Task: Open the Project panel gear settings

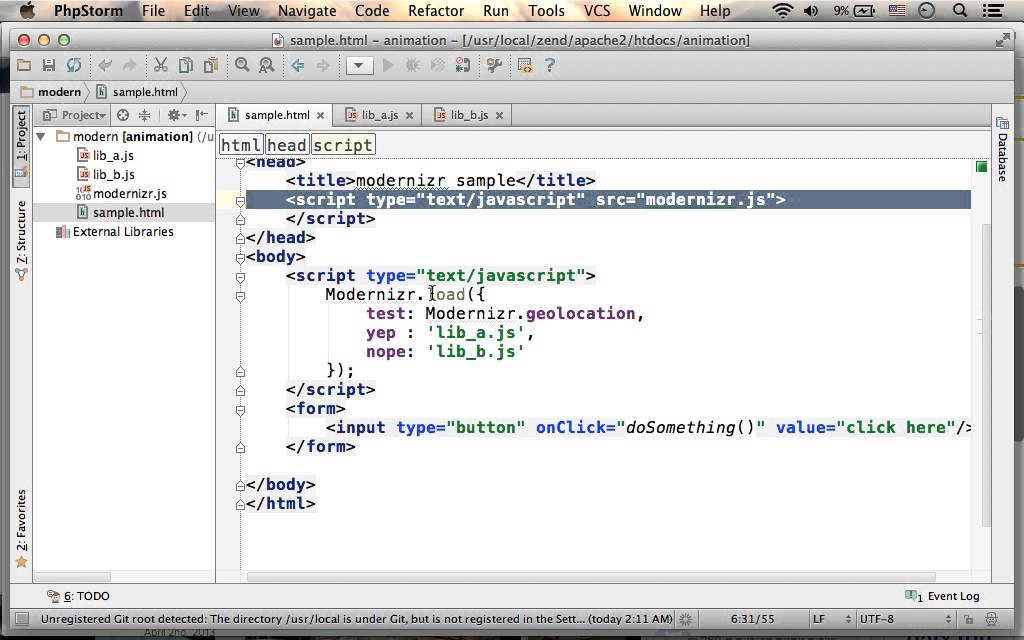Action: 176,115
